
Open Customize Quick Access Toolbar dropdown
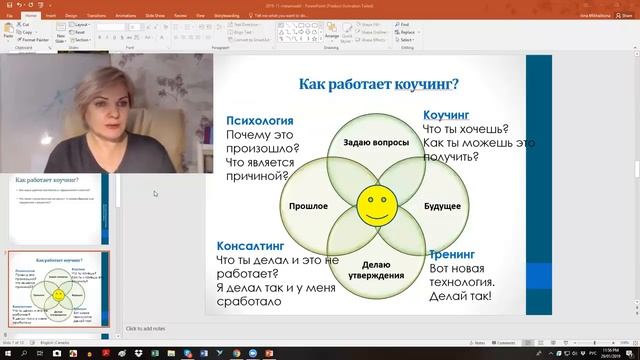(x=50, y=6)
